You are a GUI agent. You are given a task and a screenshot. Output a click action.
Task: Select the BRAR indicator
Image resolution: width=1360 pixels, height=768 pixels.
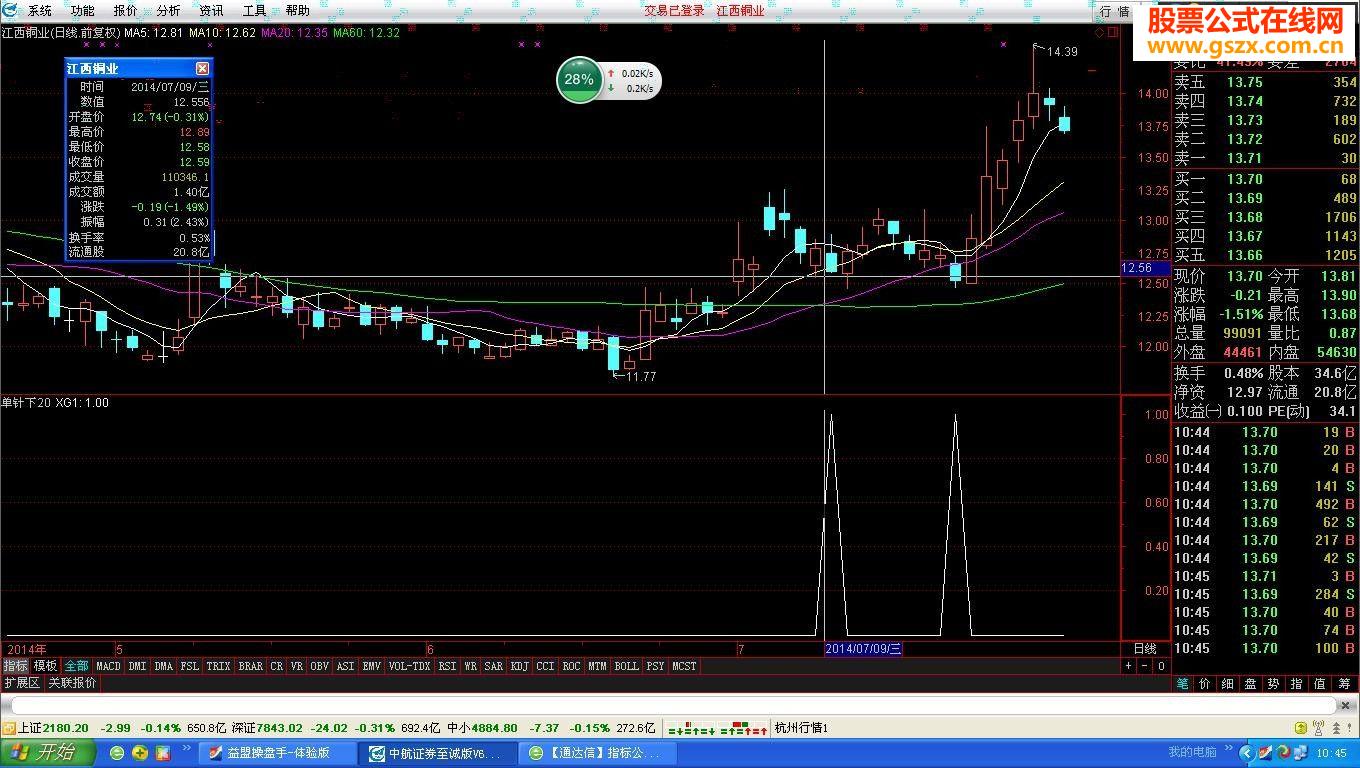250,665
